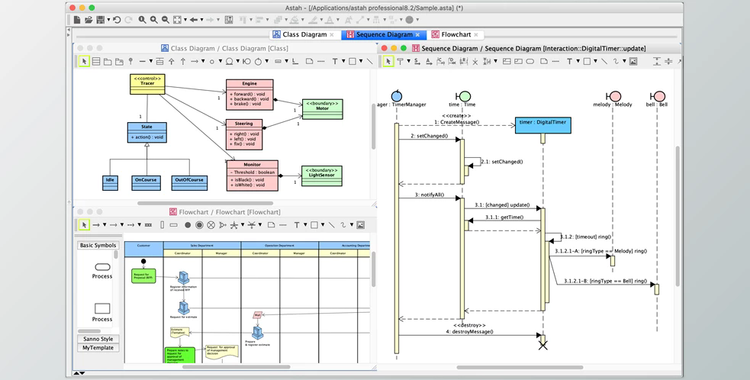The width and height of the screenshot is (750, 380).
Task: Click Class Diagram window horizontal scrollbar
Action: [205, 203]
